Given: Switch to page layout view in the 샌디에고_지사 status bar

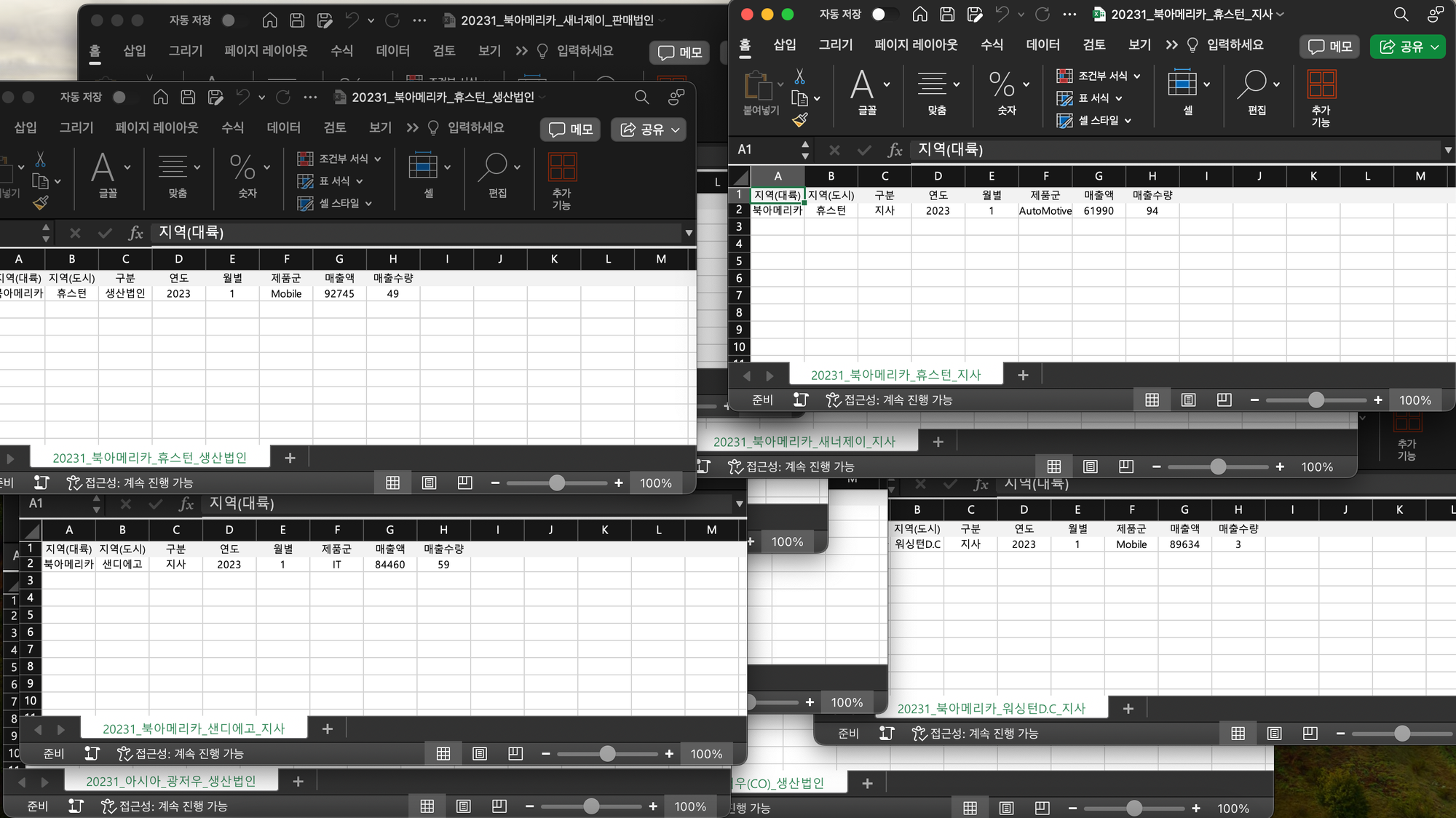Looking at the screenshot, I should [479, 754].
